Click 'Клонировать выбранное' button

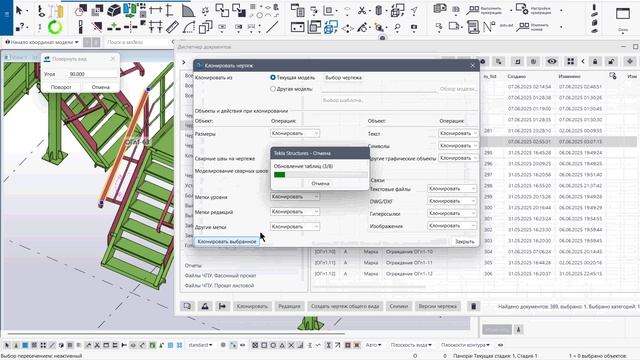pos(227,242)
